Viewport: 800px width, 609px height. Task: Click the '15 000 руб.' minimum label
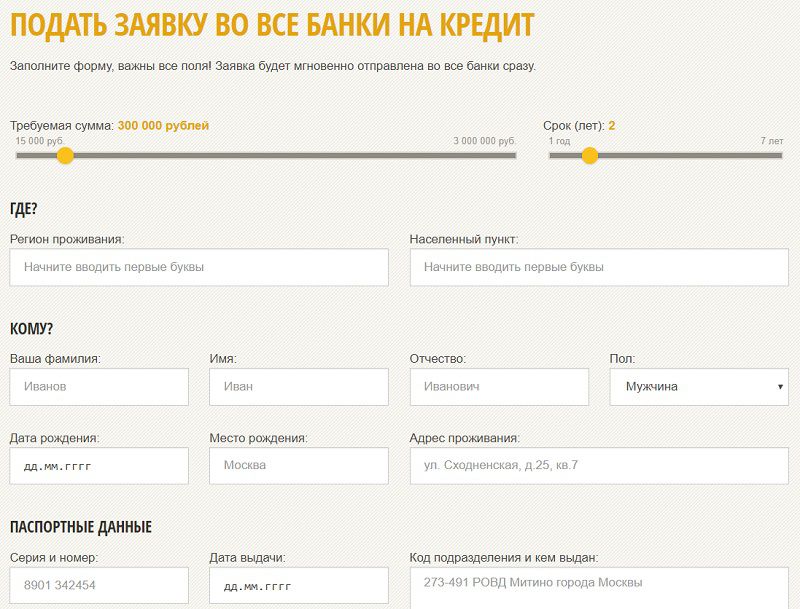click(40, 141)
